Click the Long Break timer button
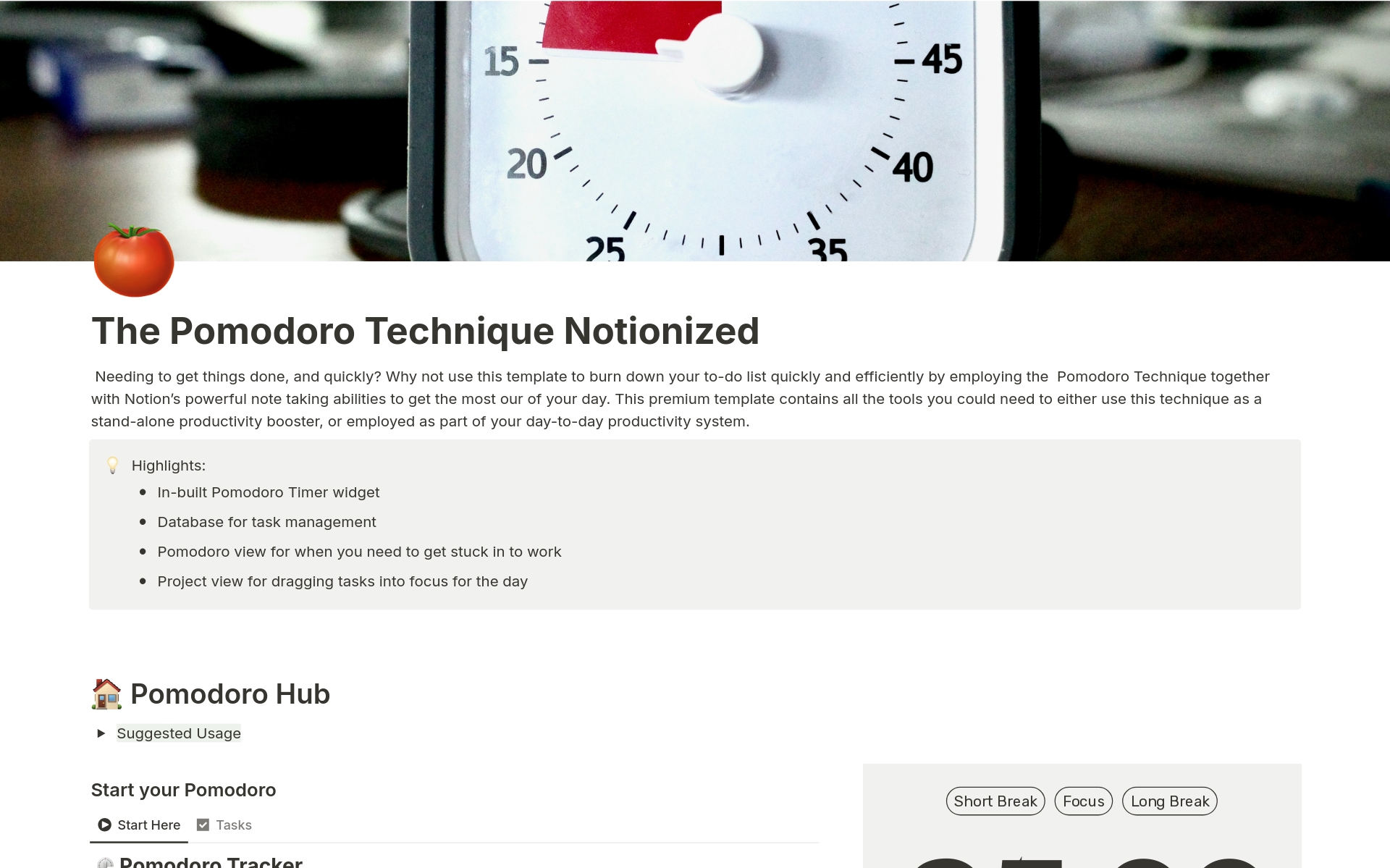This screenshot has width=1390, height=868. click(x=1172, y=801)
